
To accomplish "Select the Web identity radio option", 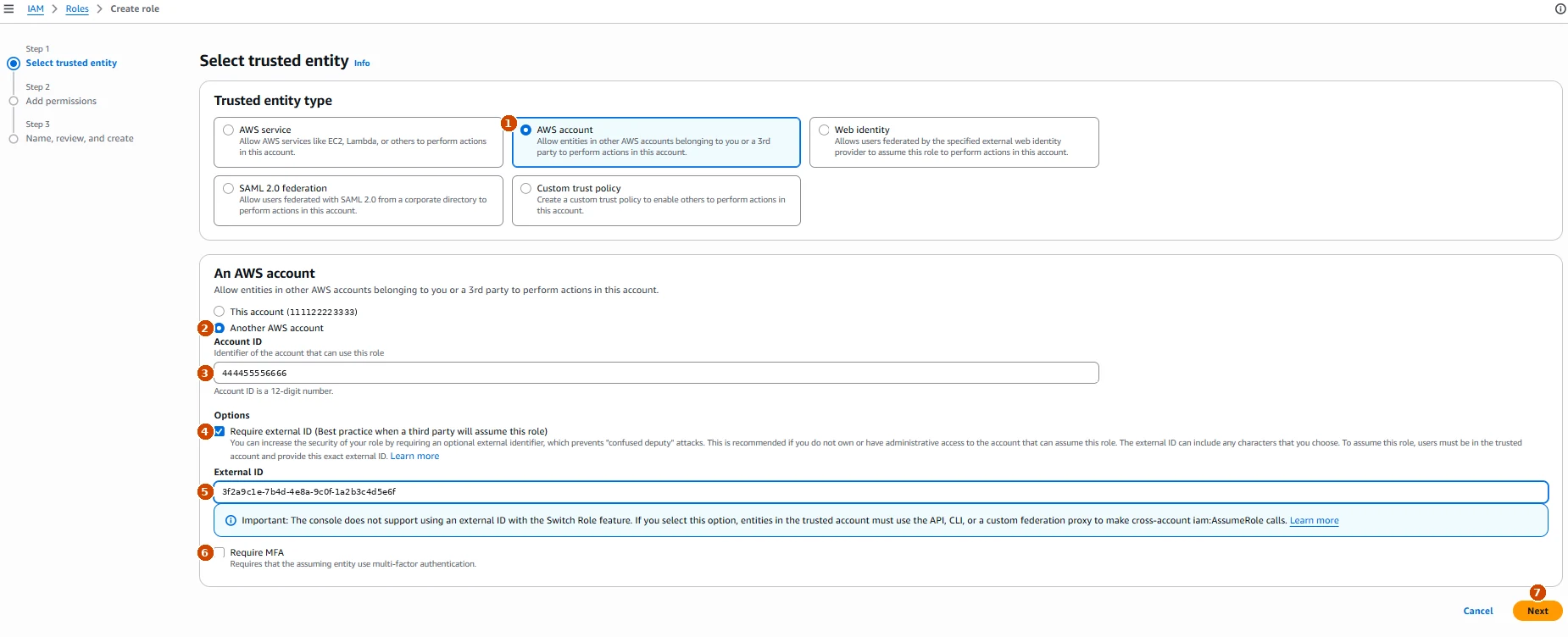I will [x=824, y=130].
